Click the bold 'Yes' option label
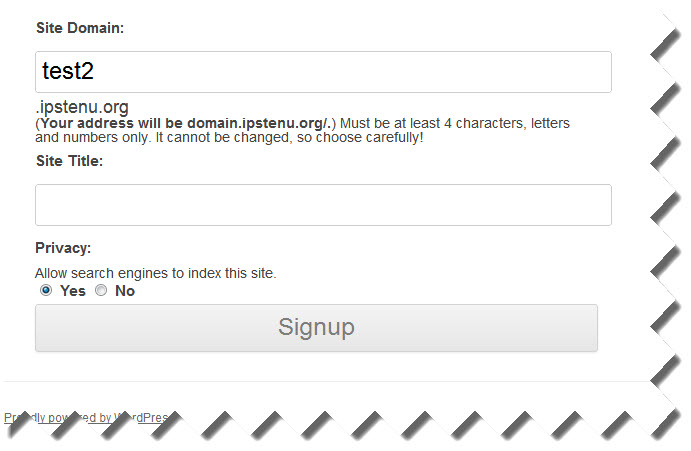691x451 pixels. click(73, 291)
